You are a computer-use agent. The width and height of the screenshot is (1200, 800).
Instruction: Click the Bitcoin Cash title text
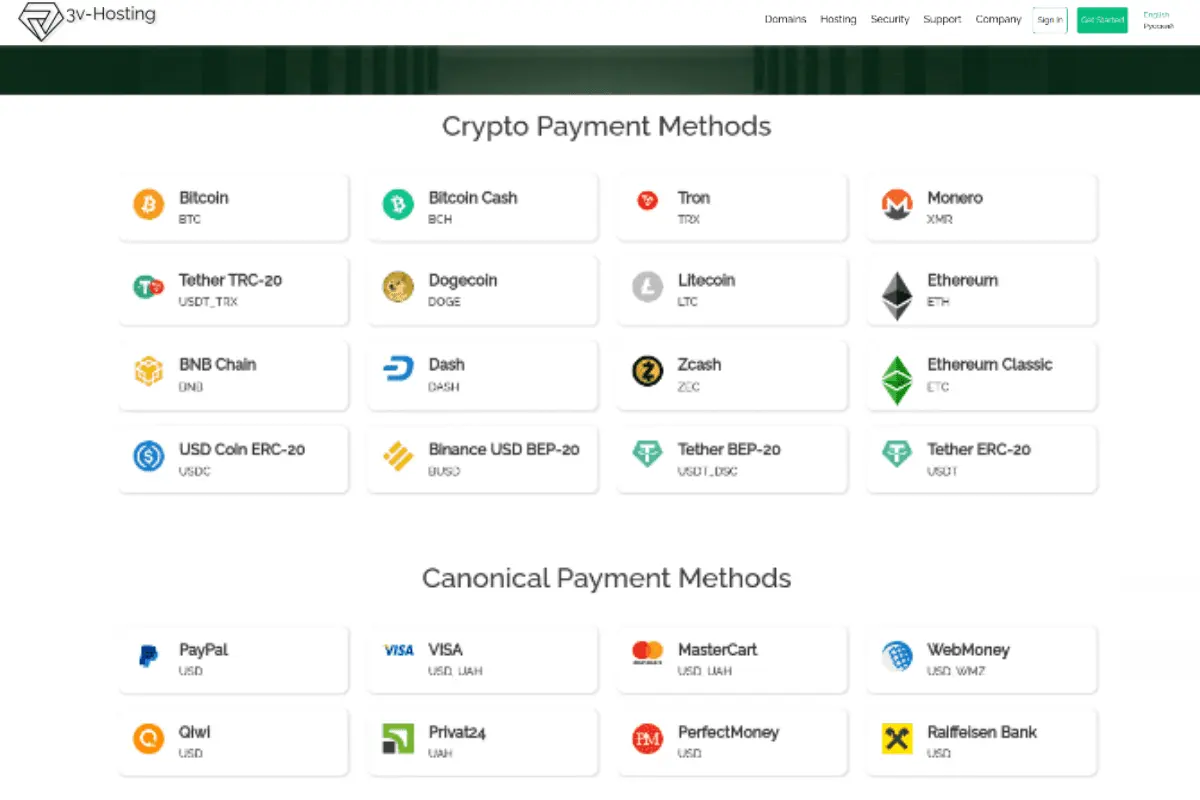pos(473,198)
